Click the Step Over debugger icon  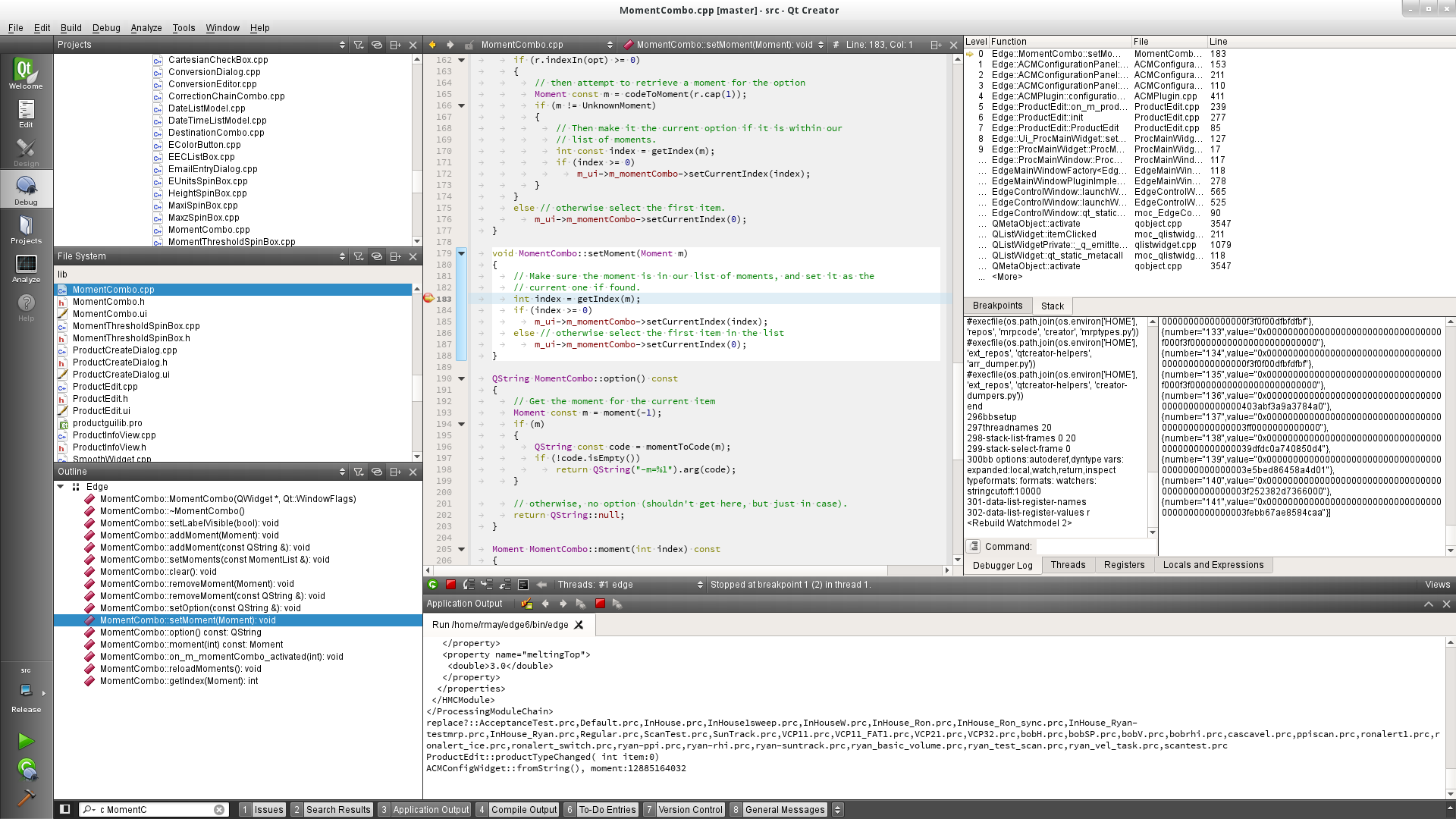pyautogui.click(x=469, y=585)
